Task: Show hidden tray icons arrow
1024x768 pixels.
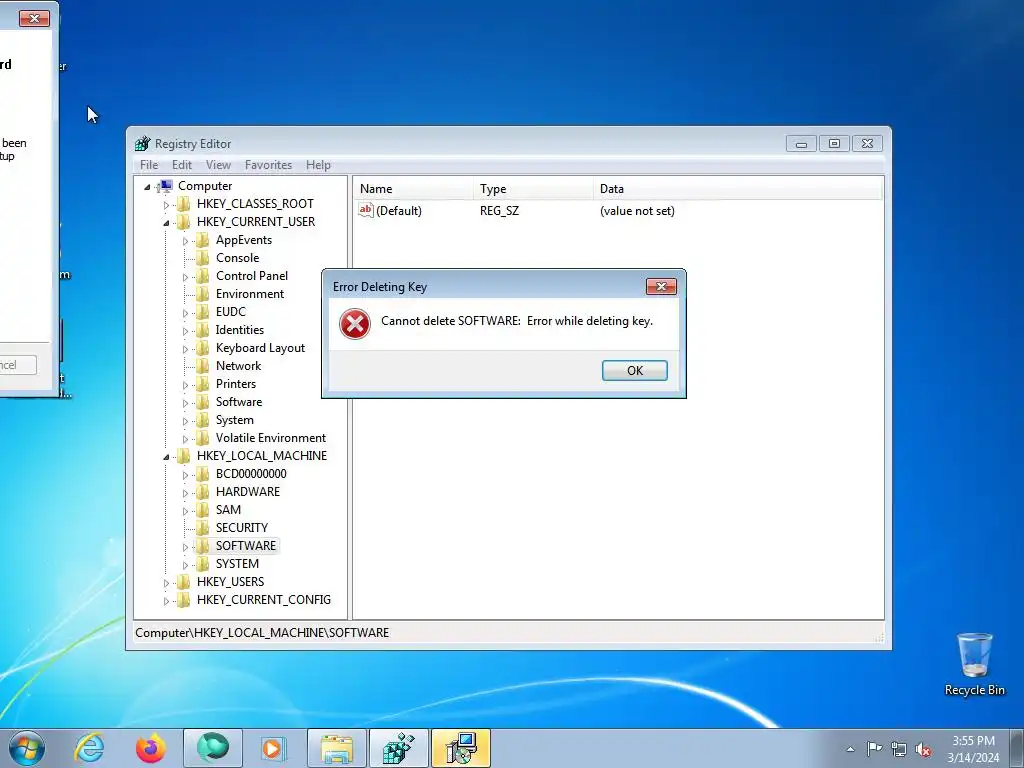Action: [850, 749]
